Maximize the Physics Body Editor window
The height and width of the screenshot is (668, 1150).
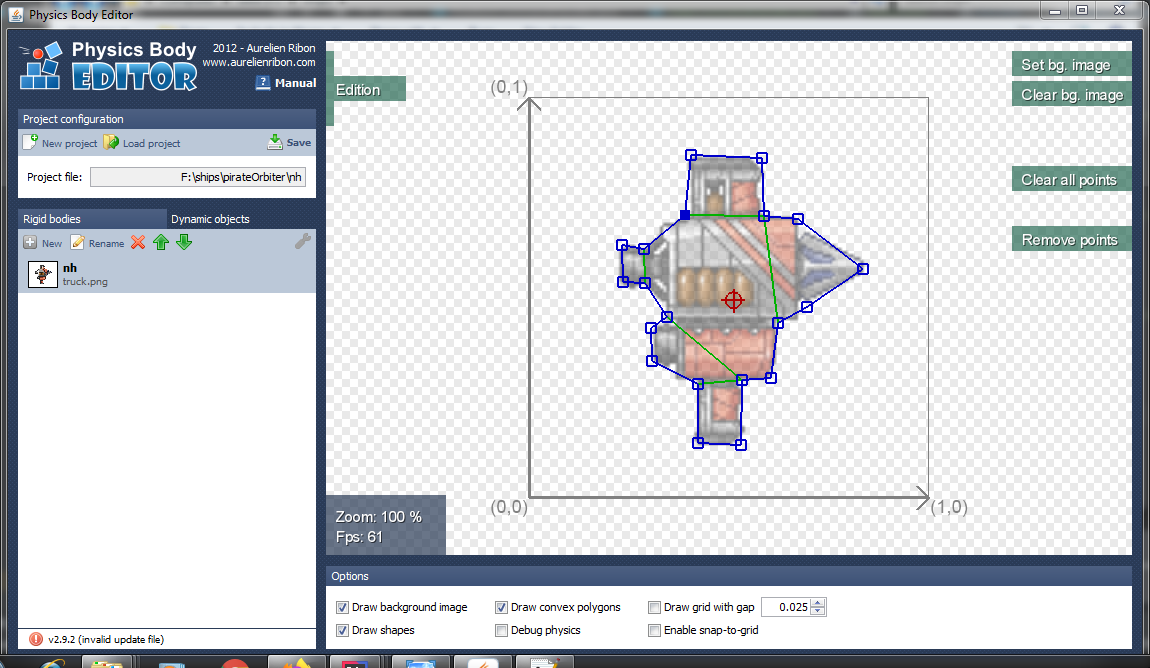tap(1082, 10)
